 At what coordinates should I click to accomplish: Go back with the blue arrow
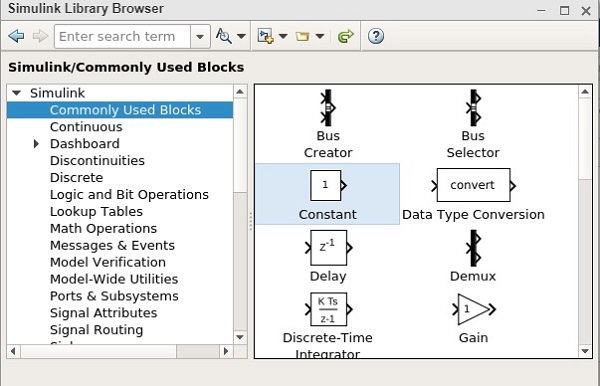point(16,36)
